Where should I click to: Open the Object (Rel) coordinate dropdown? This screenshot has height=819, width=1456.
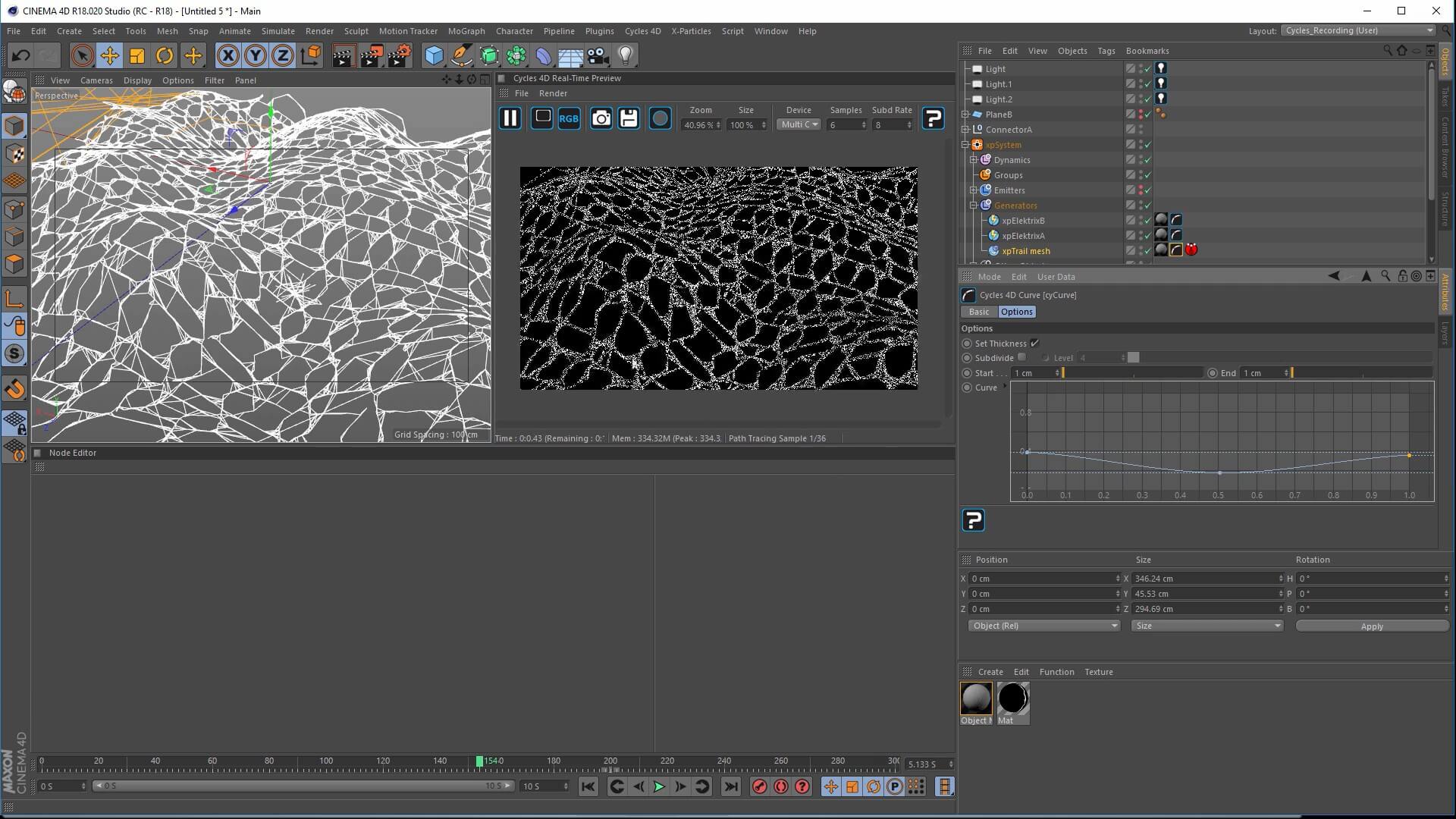(1044, 626)
